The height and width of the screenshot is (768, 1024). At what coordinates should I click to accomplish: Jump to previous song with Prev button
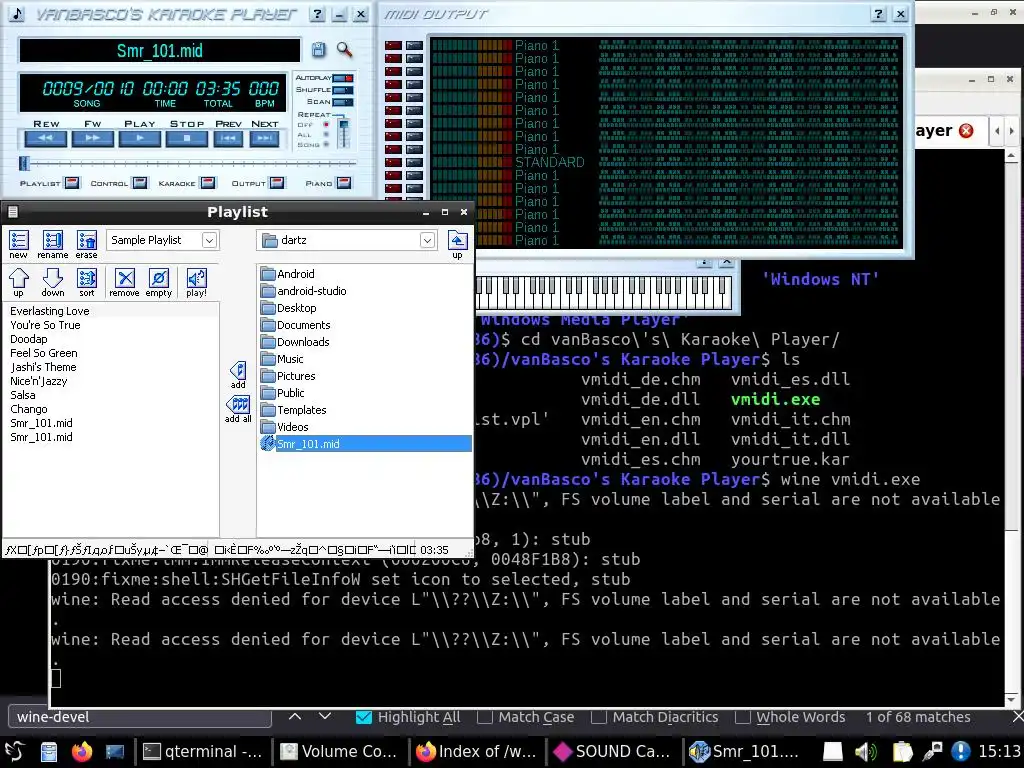pos(228,138)
